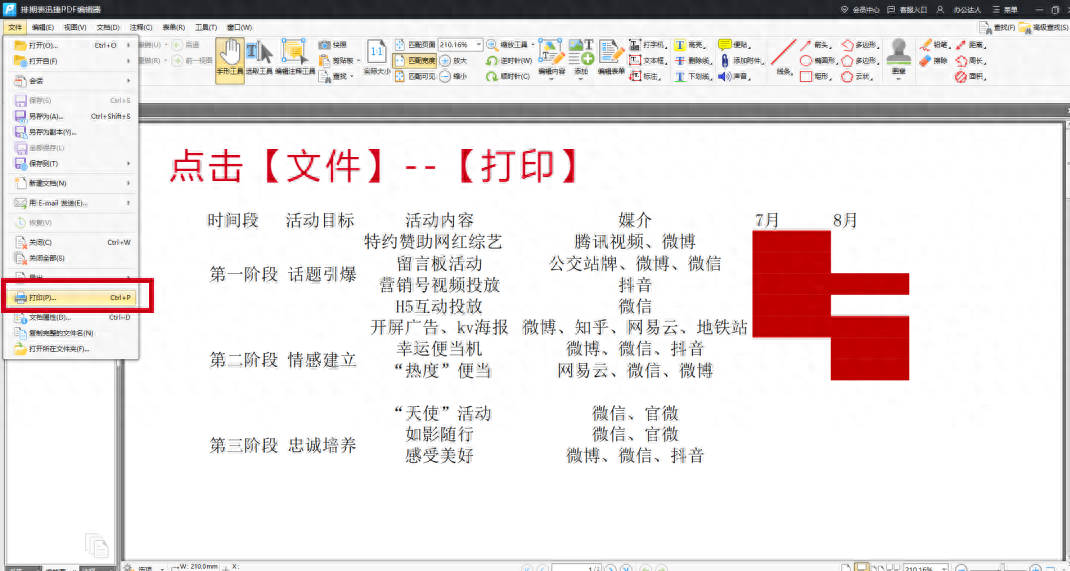The image size is (1070, 571).
Task: Add a 便贴 sticky note
Action: coord(734,44)
